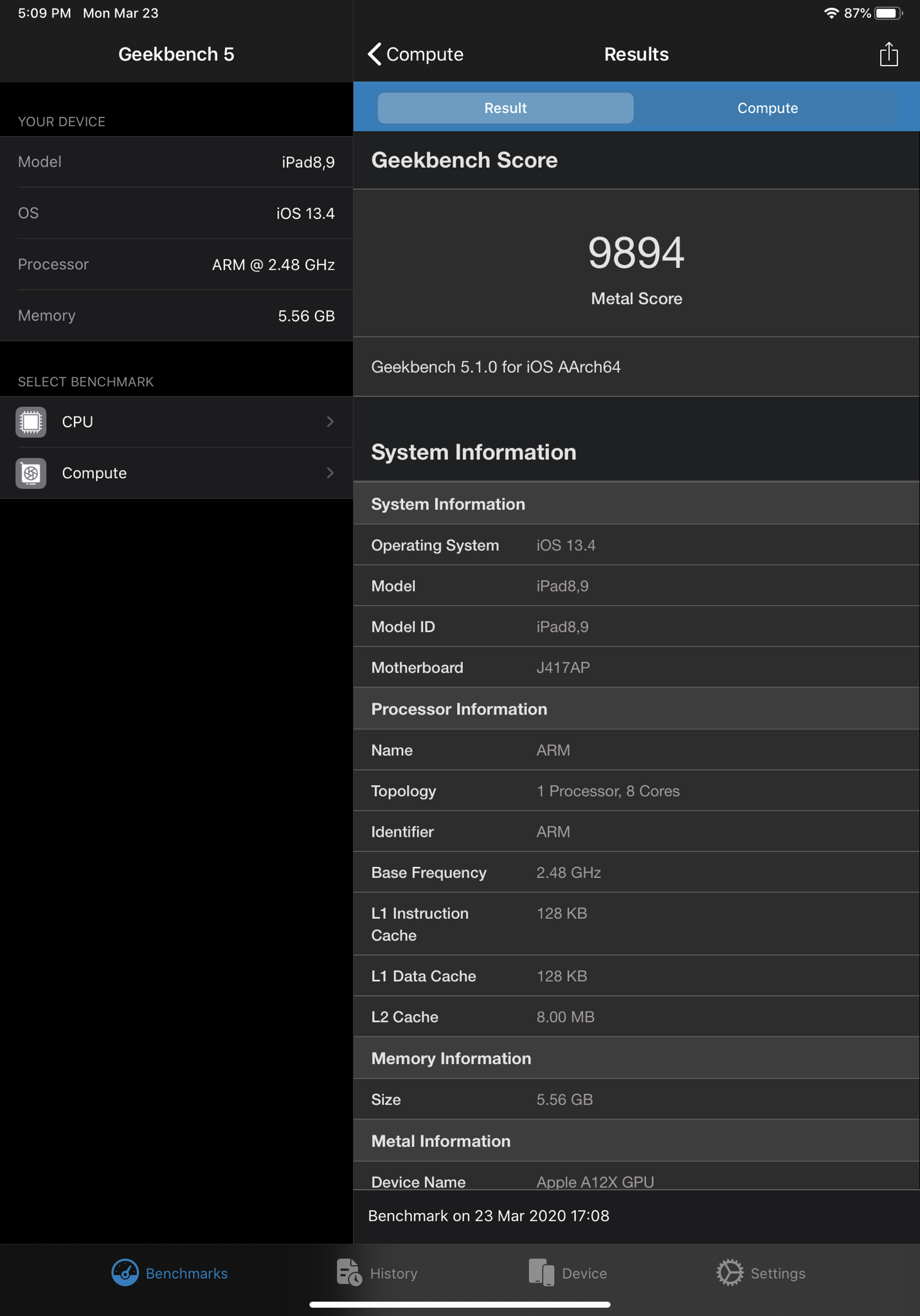920x1316 pixels.
Task: Select the Motherboard J417AP row
Action: coord(636,668)
